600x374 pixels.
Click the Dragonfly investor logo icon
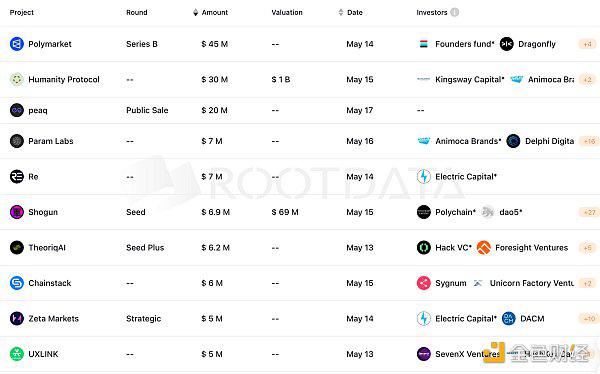click(x=507, y=44)
